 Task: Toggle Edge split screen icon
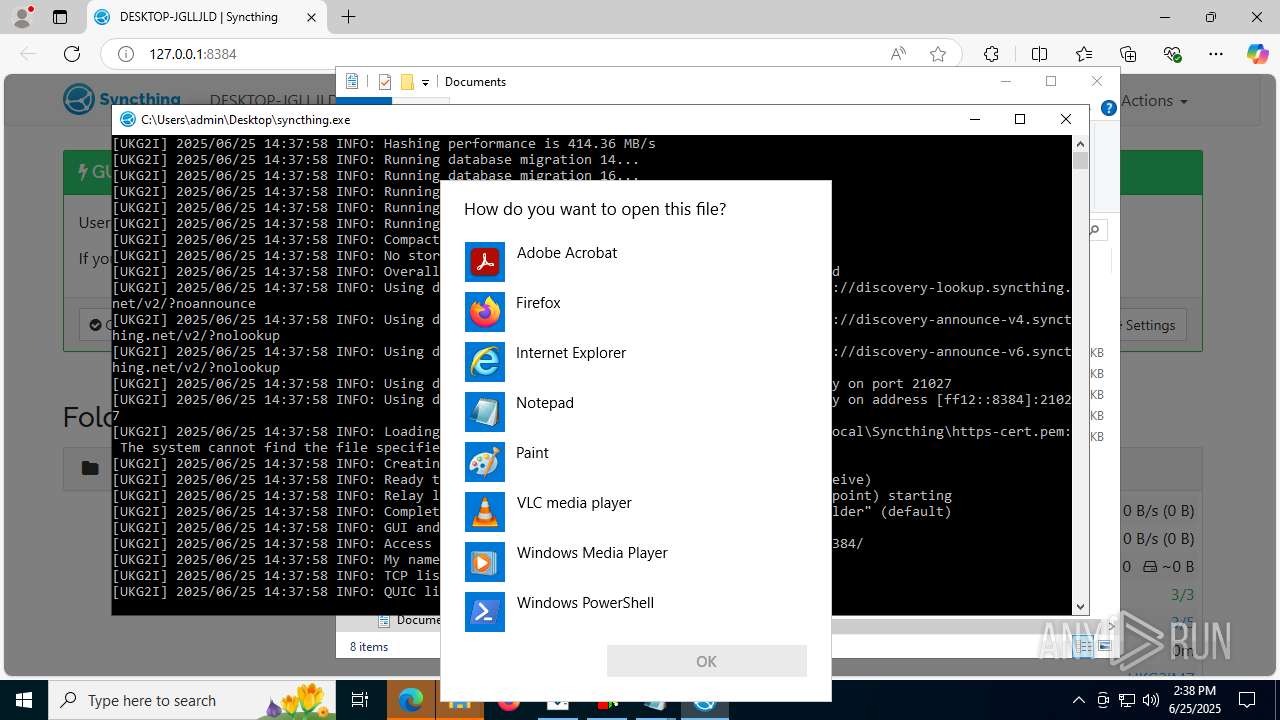click(x=1039, y=54)
